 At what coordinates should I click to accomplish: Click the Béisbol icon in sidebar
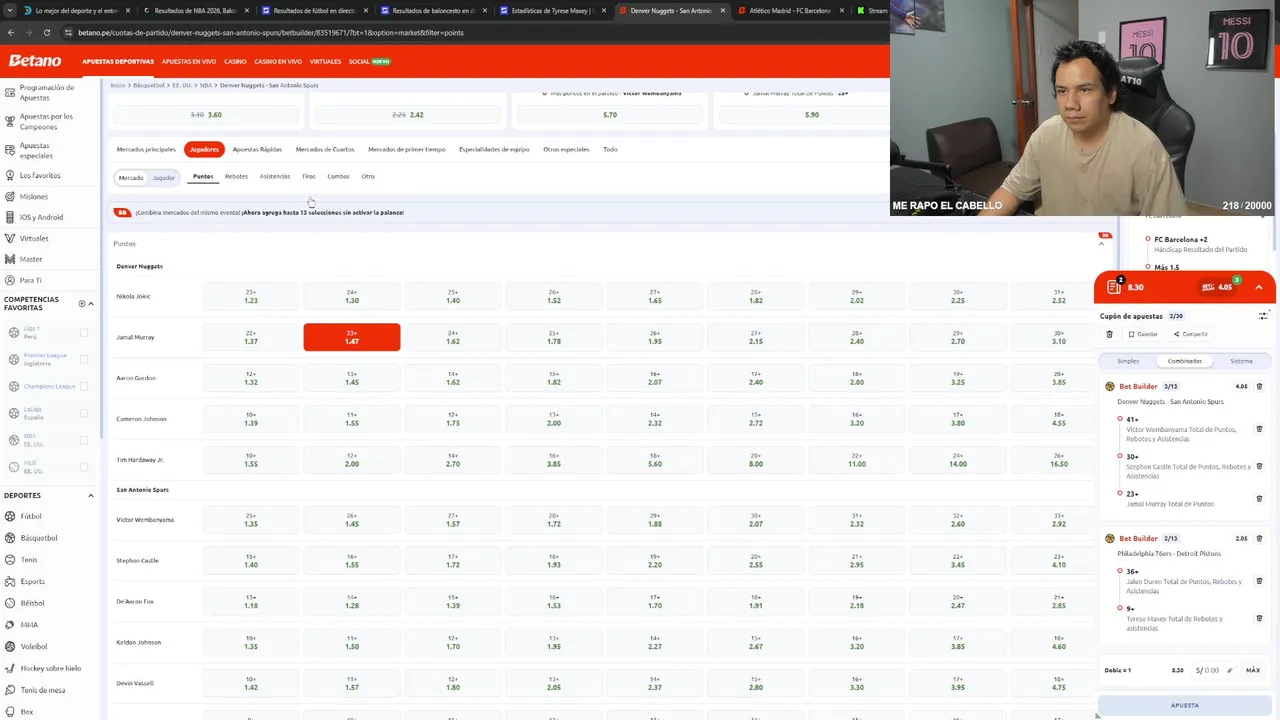(x=10, y=603)
